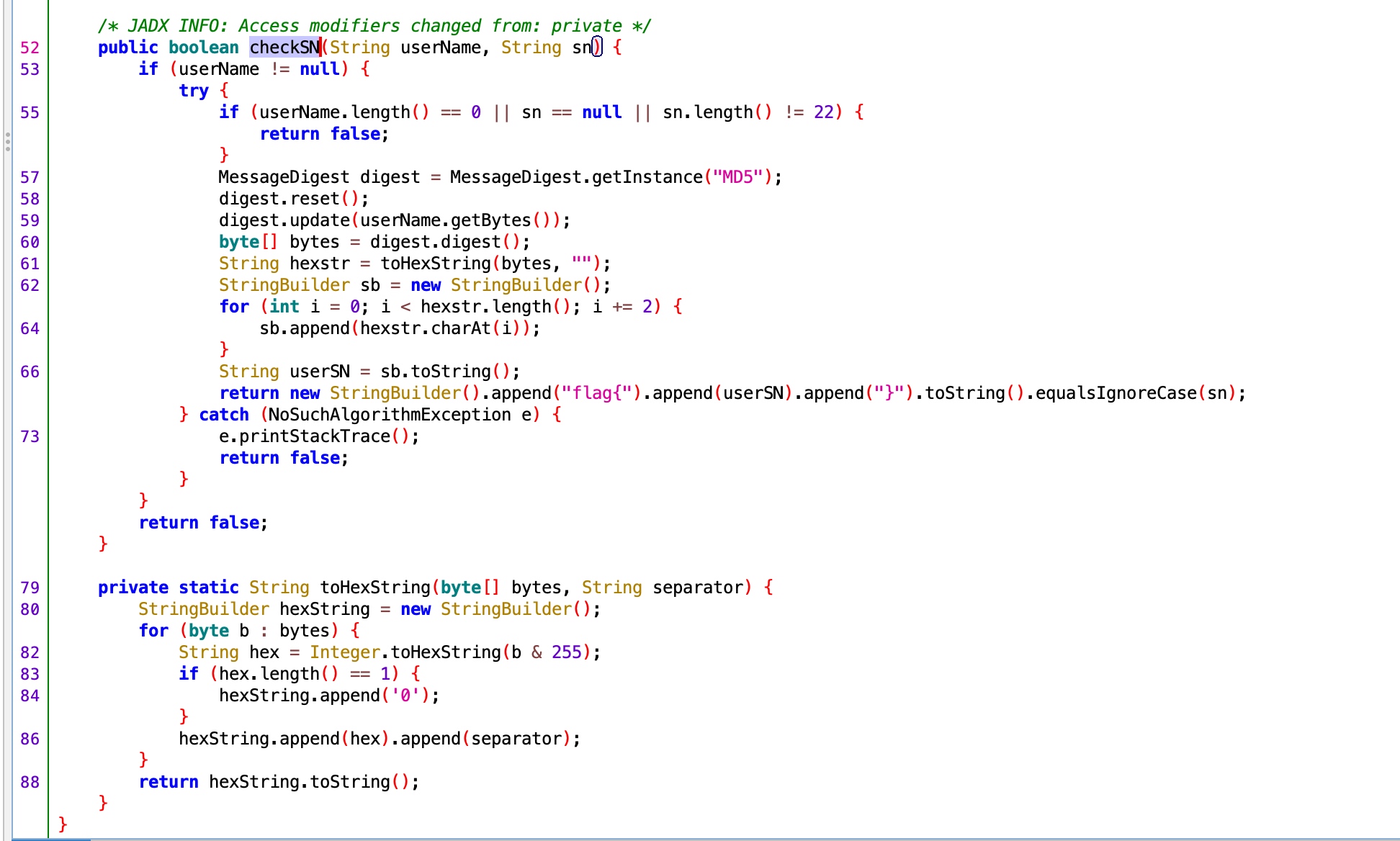Click the toHexString call on line 61

point(435,264)
